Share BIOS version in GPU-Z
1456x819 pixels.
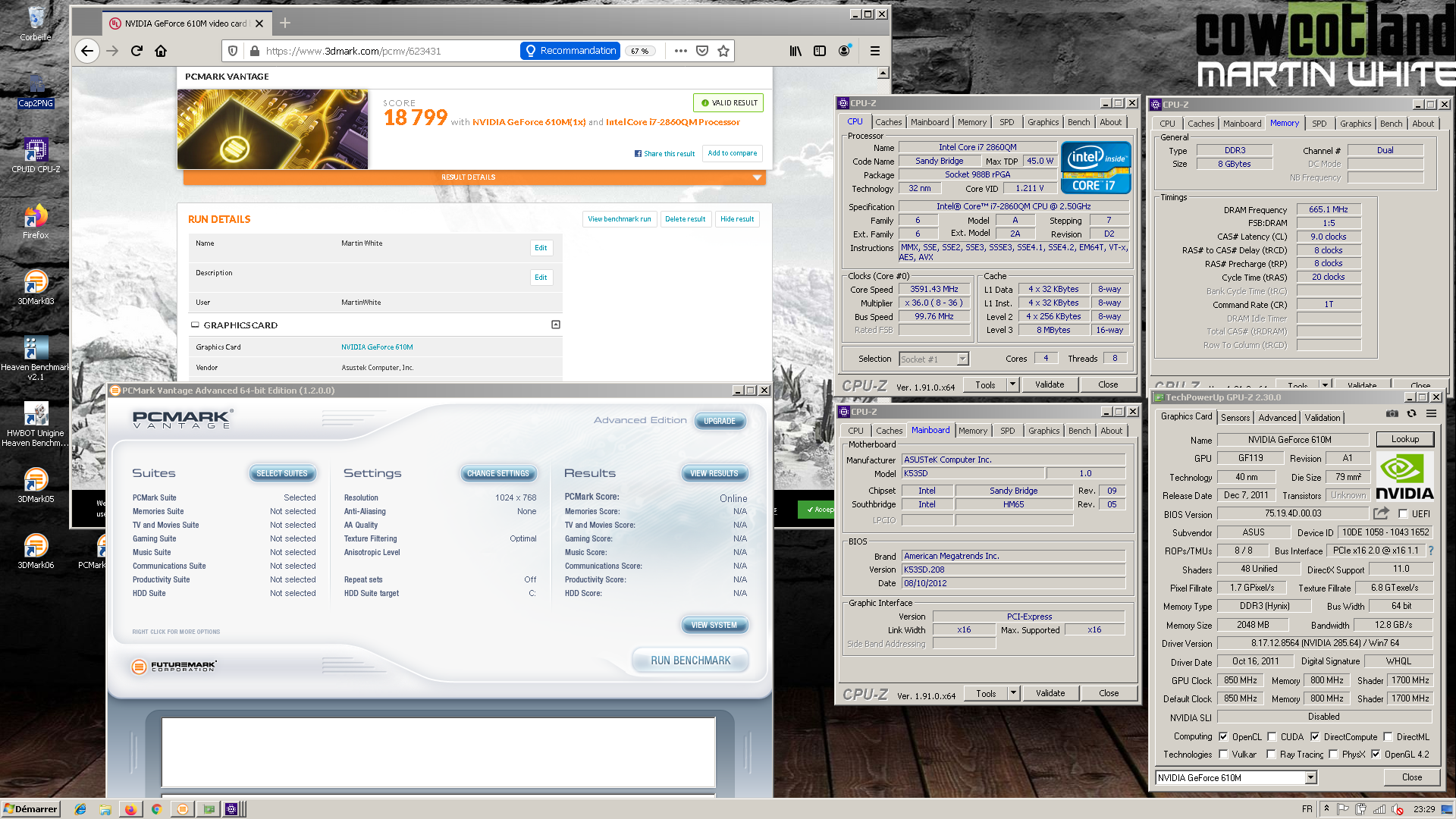[x=1380, y=513]
